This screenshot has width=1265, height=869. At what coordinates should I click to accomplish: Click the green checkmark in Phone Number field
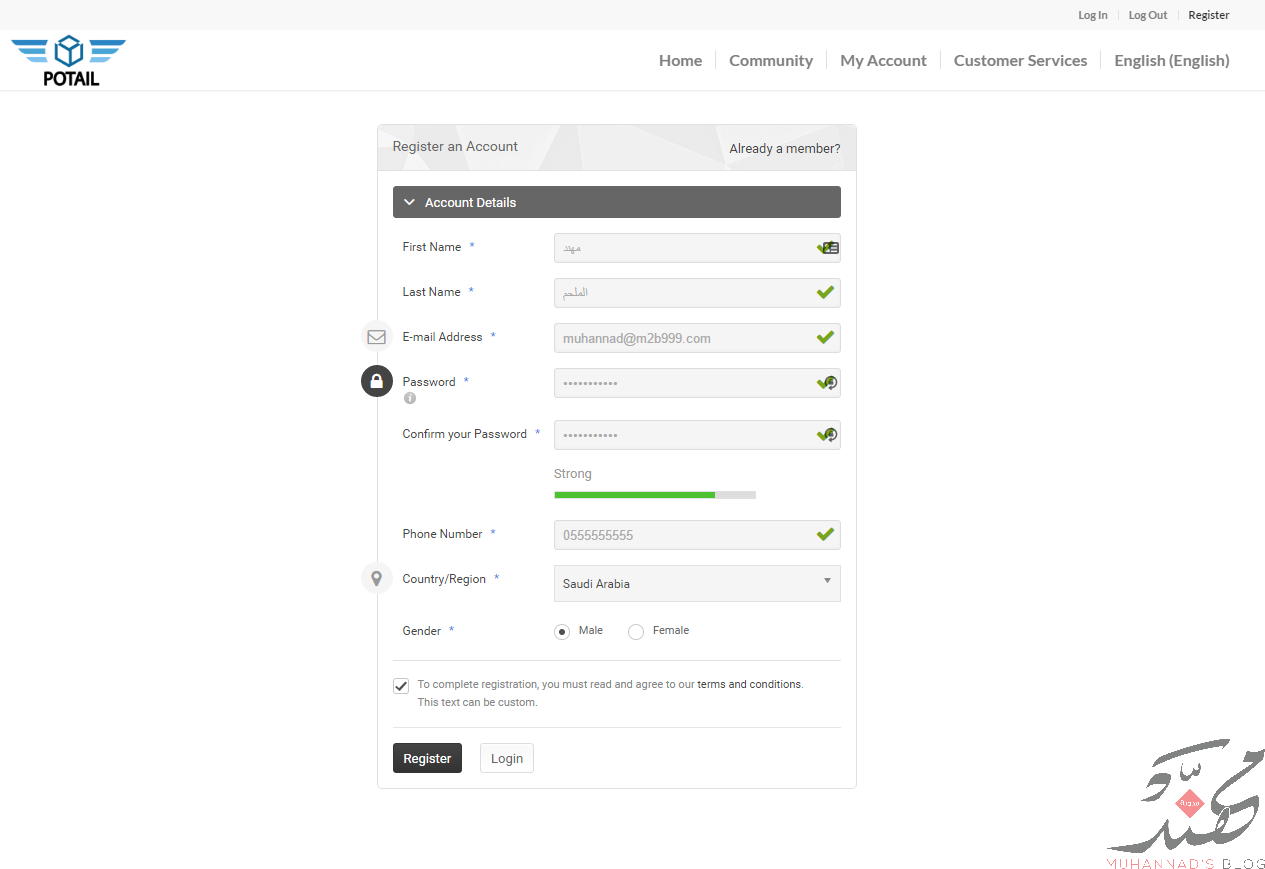click(825, 535)
